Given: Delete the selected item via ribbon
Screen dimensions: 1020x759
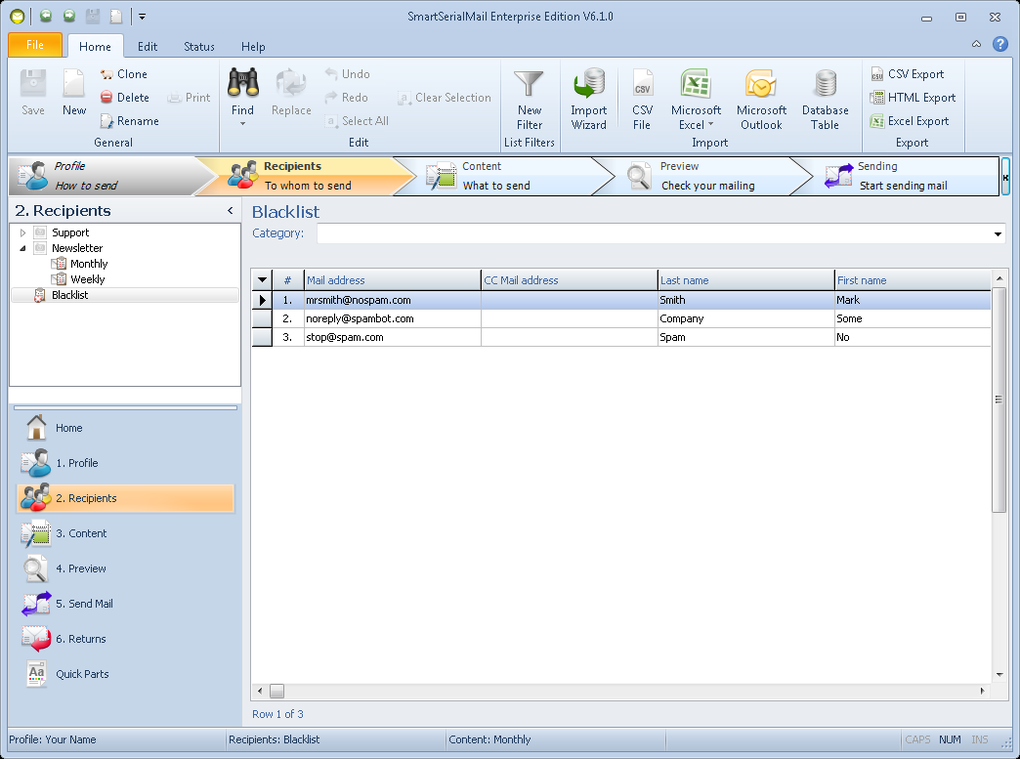Looking at the screenshot, I should [x=124, y=98].
